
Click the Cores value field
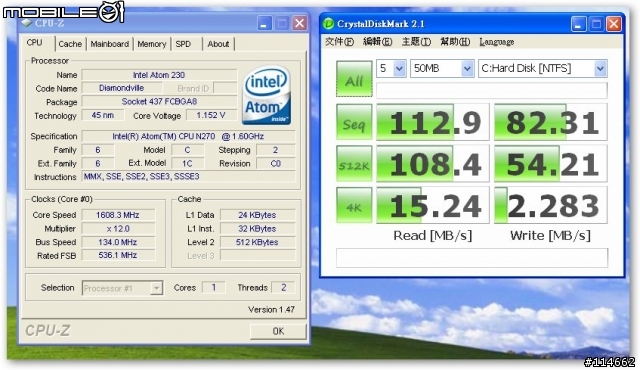pyautogui.click(x=214, y=288)
